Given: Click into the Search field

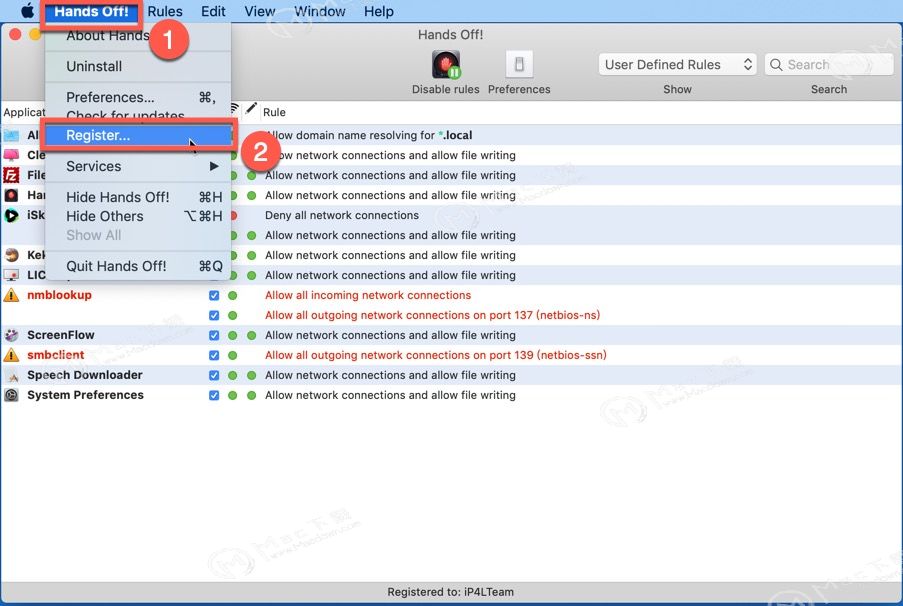Looking at the screenshot, I should point(829,65).
